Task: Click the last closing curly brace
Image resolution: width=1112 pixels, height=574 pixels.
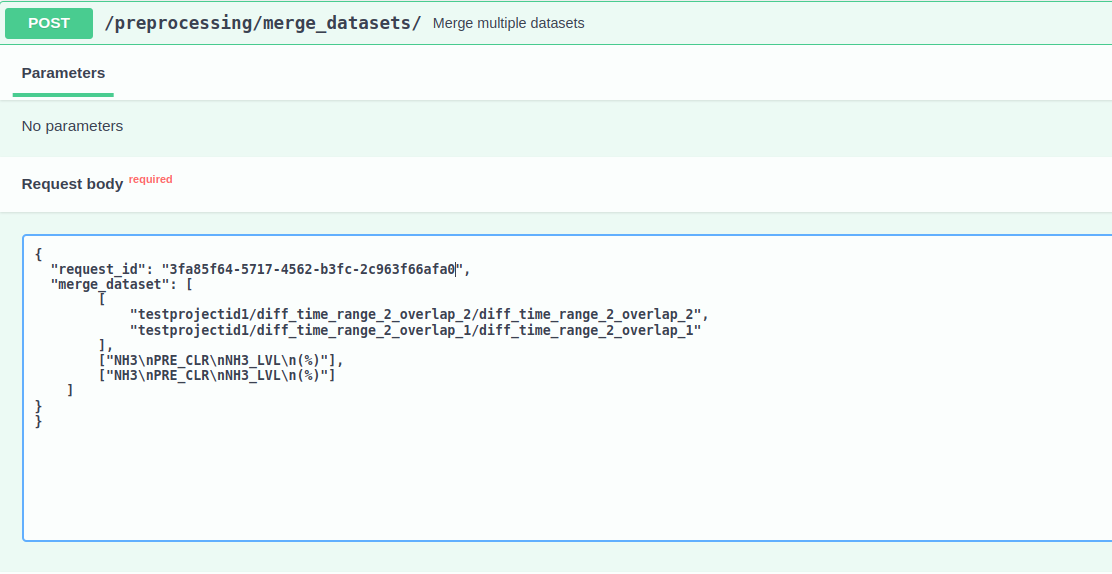Action: [39, 421]
